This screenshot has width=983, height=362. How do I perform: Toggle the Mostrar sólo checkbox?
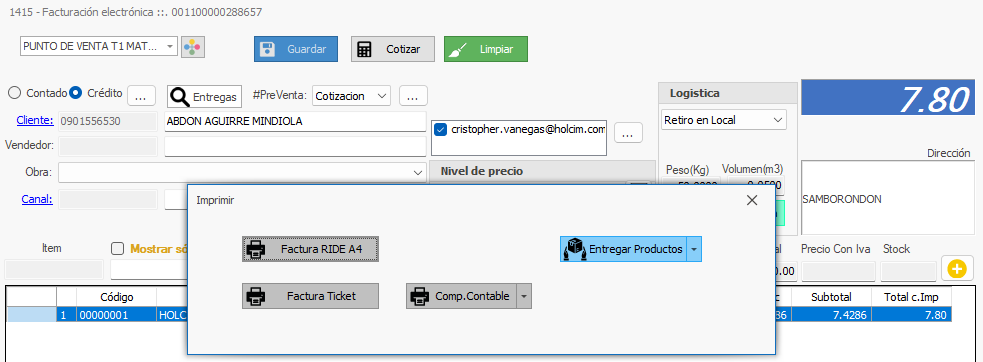click(x=117, y=248)
